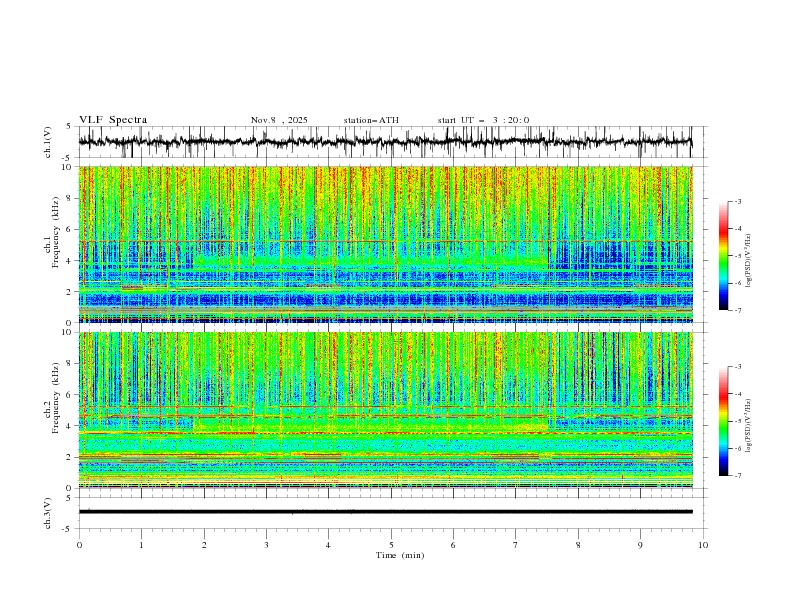Click the ch.2 spectrogram panel

coord(385,410)
